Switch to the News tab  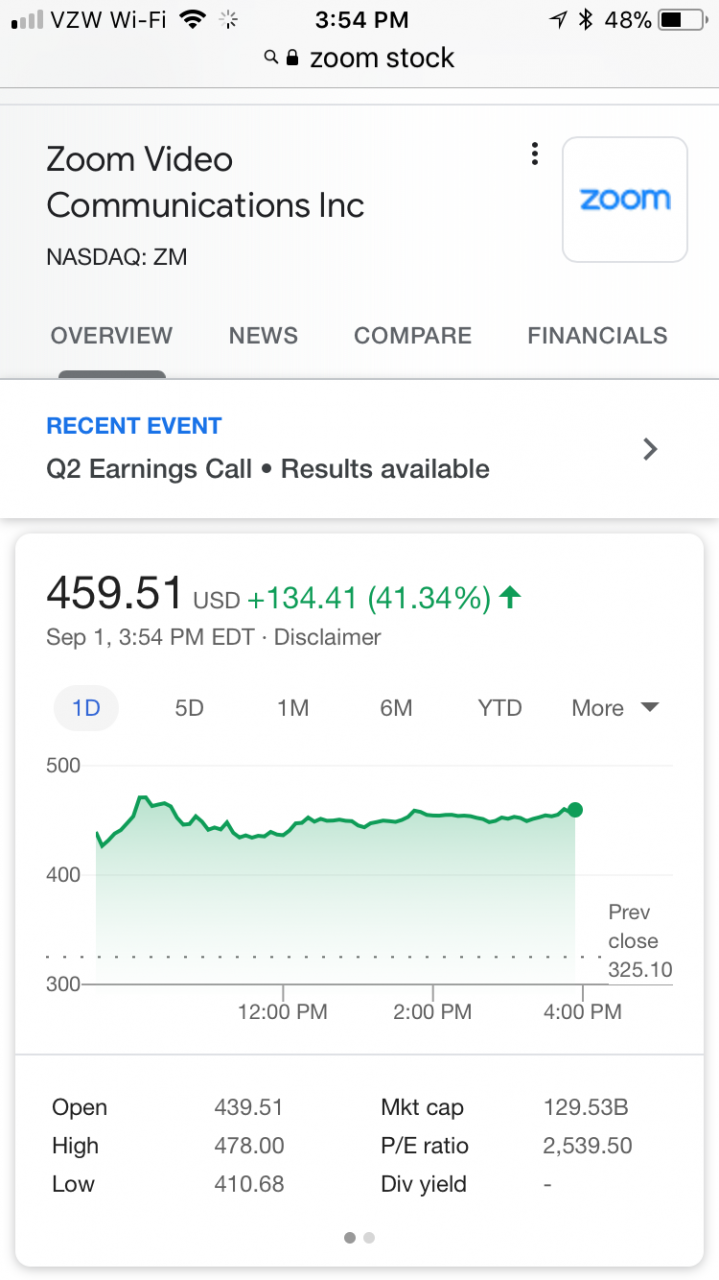coord(263,335)
